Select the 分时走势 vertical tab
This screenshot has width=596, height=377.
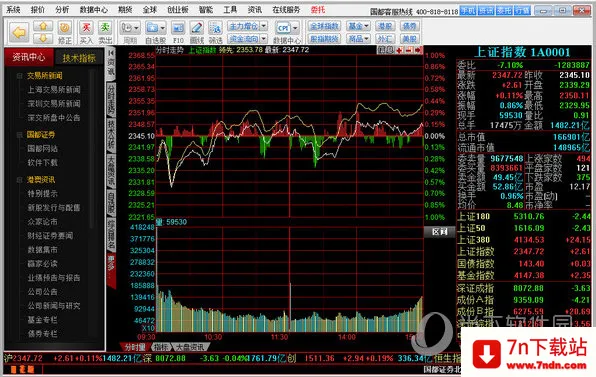click(x=111, y=100)
